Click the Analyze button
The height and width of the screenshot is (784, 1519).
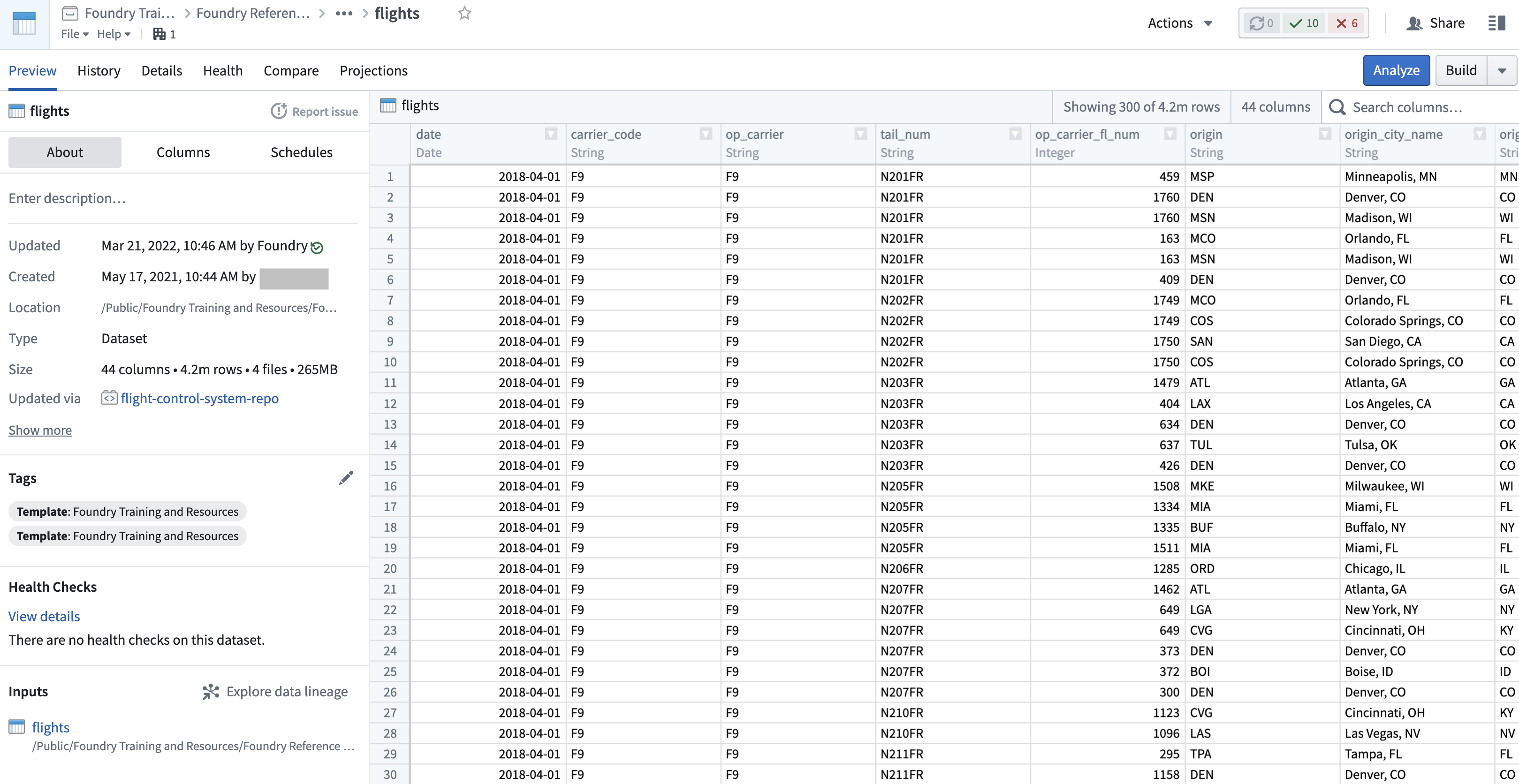click(x=1397, y=71)
